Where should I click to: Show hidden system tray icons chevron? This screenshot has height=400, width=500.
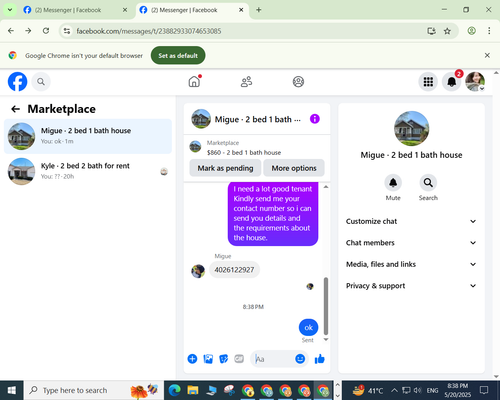(x=394, y=390)
